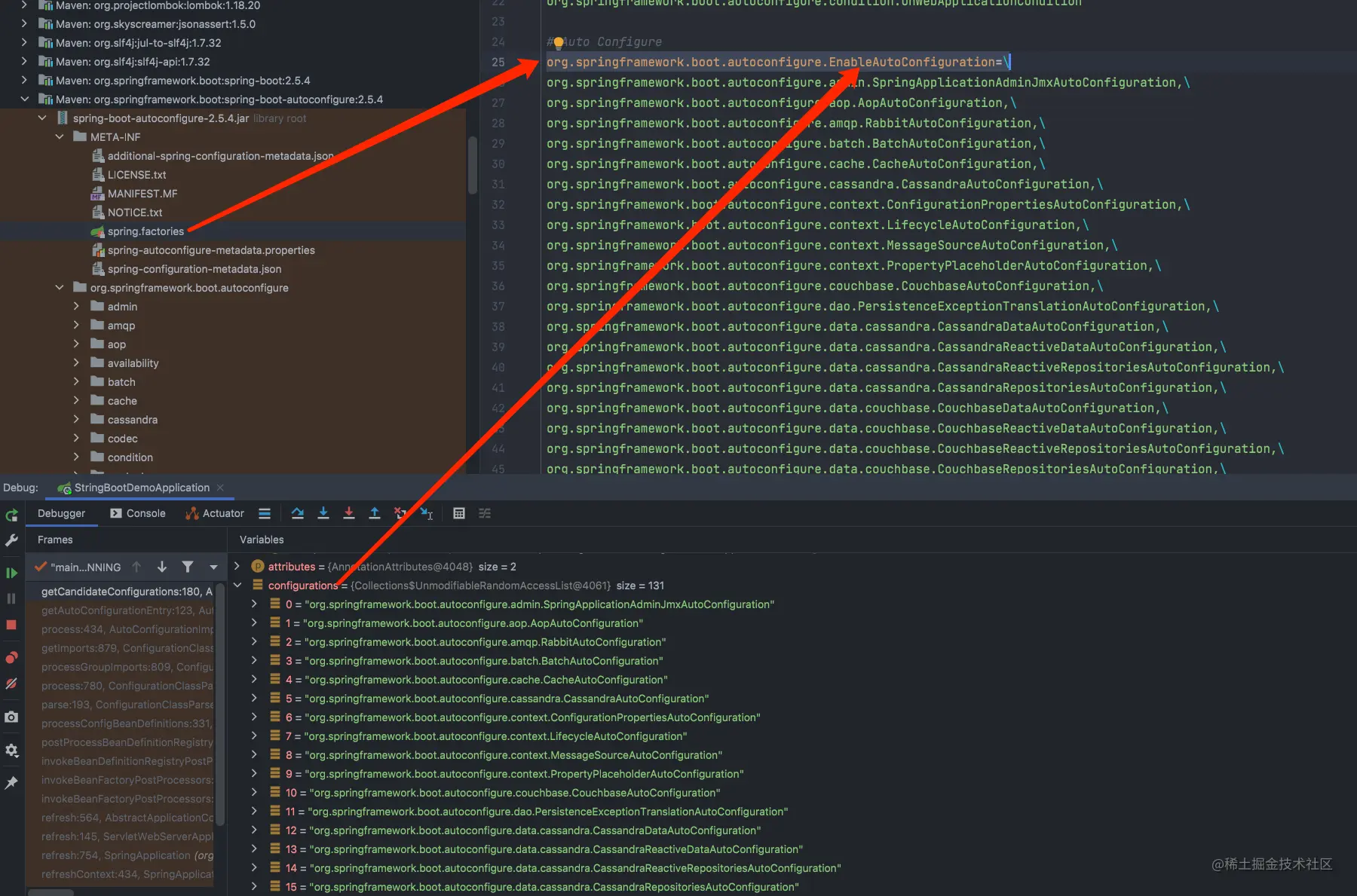Open Evaluate Expression calculator icon
The height and width of the screenshot is (896, 1357).
coord(459,513)
